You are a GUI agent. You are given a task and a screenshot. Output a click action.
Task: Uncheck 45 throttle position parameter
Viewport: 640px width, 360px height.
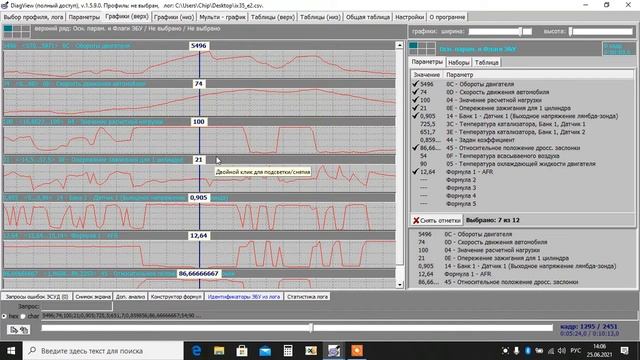click(416, 148)
